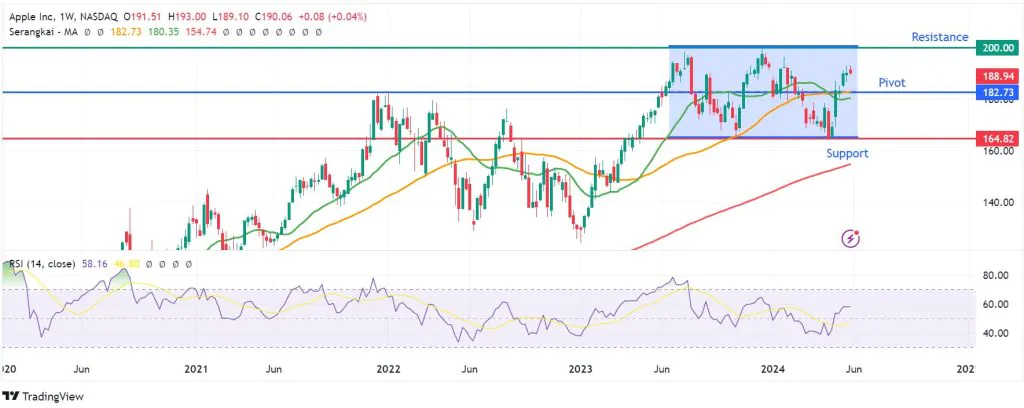
Task: Click the Resistance text label
Action: coord(941,37)
